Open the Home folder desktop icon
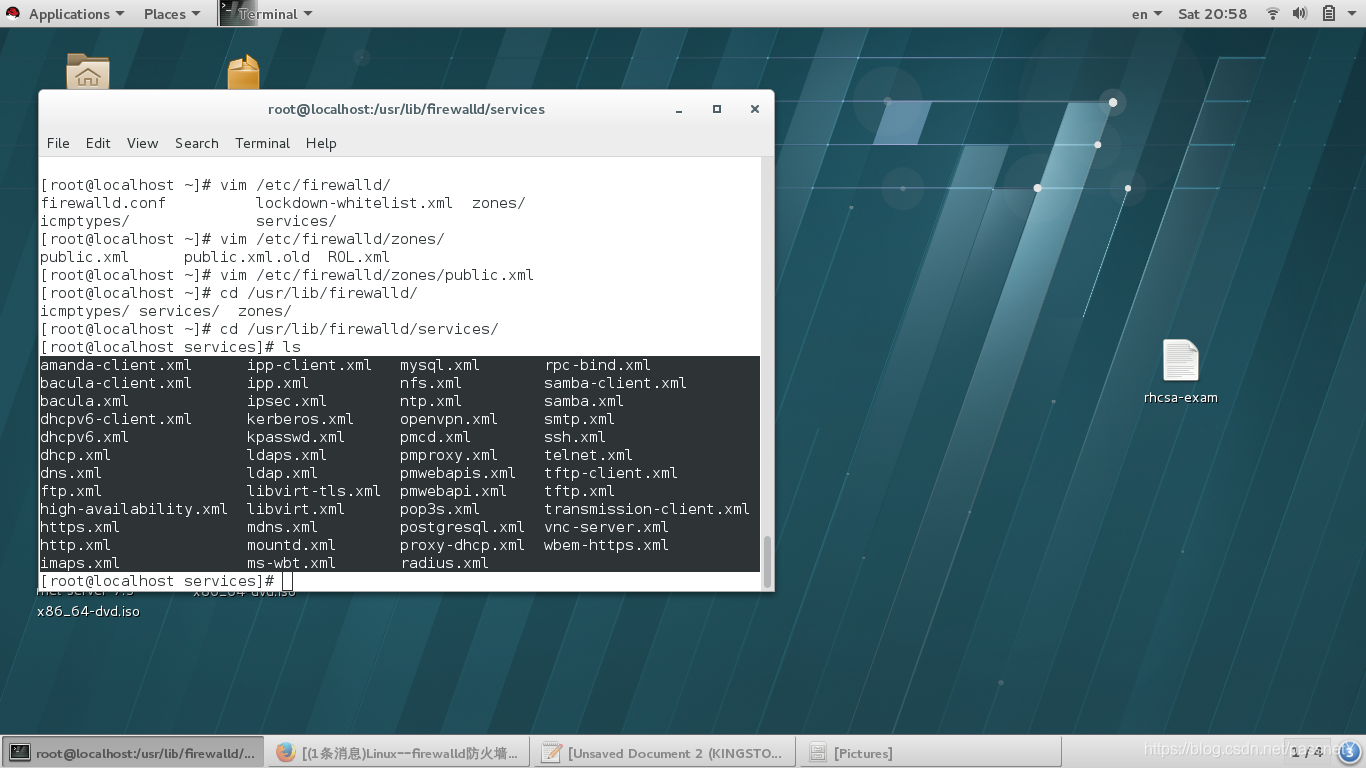This screenshot has height=768, width=1366. coord(88,72)
